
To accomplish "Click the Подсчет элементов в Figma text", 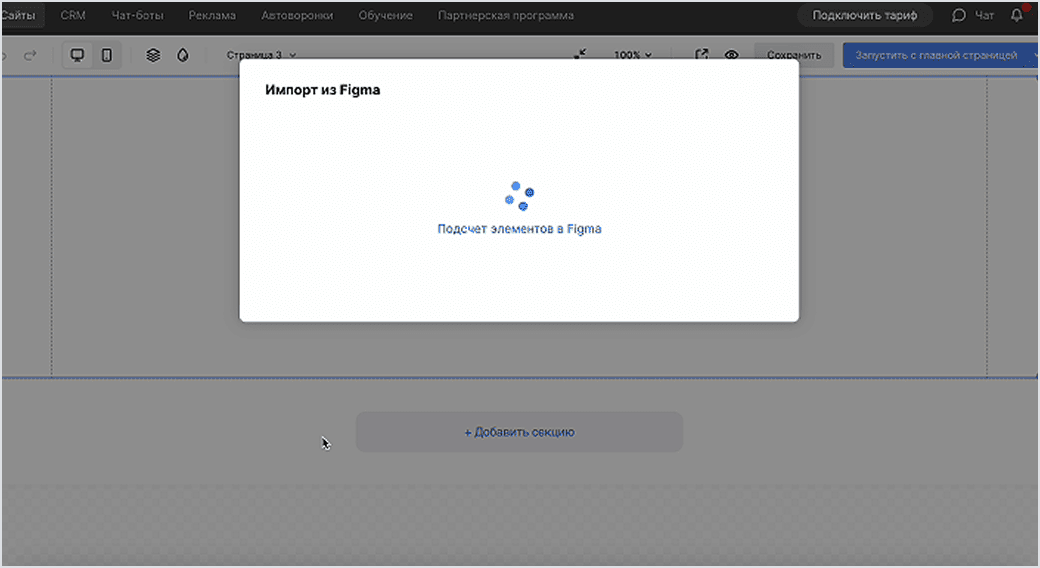I will [519, 229].
